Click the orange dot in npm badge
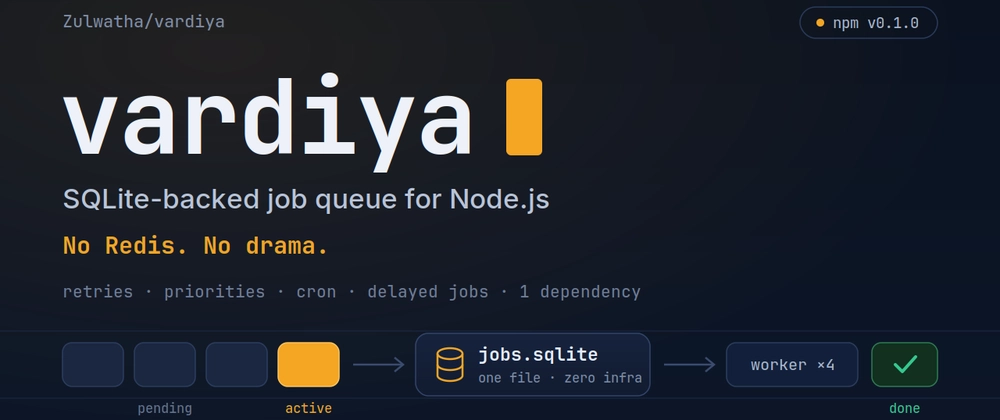 [820, 23]
